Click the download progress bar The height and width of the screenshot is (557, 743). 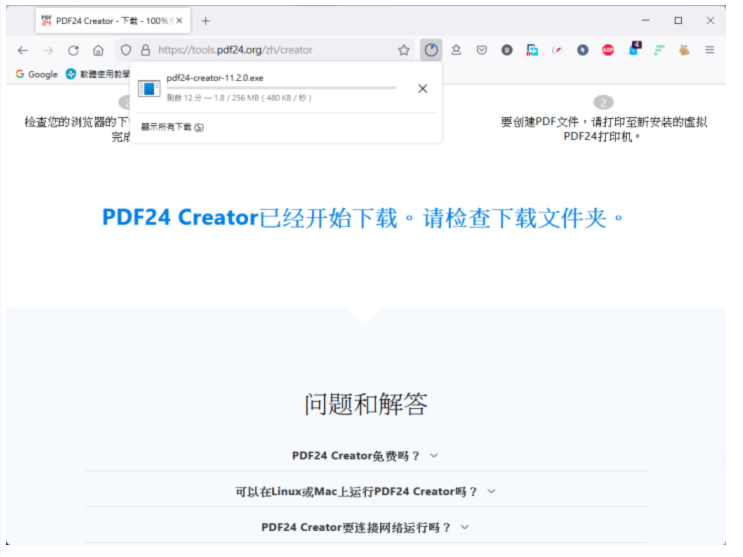pyautogui.click(x=281, y=88)
